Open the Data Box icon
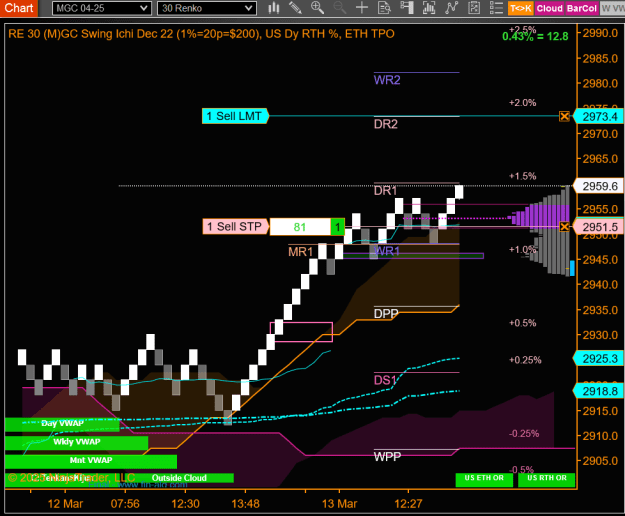The height and width of the screenshot is (516, 625). tap(384, 8)
